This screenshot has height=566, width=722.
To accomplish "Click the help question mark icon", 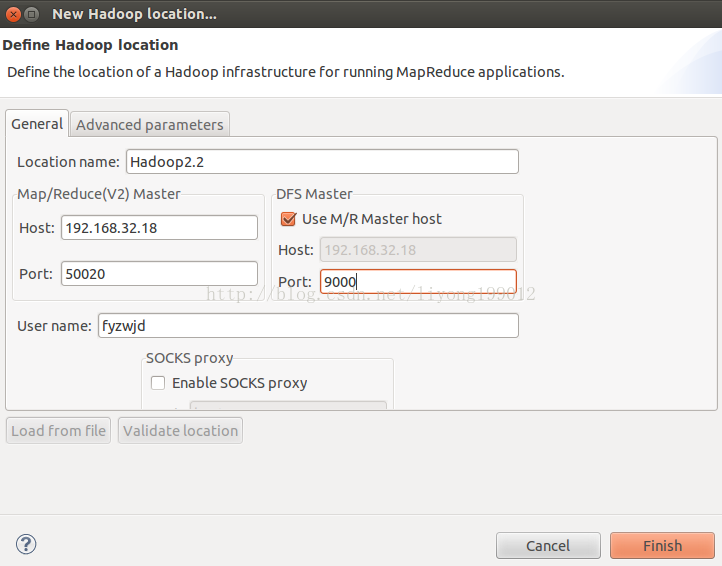I will (26, 544).
